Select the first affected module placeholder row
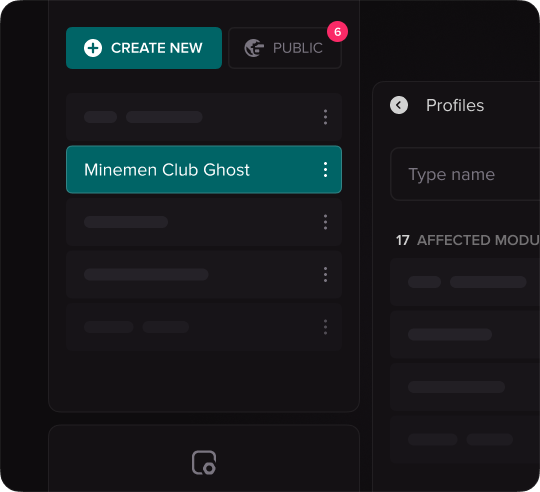 465,282
